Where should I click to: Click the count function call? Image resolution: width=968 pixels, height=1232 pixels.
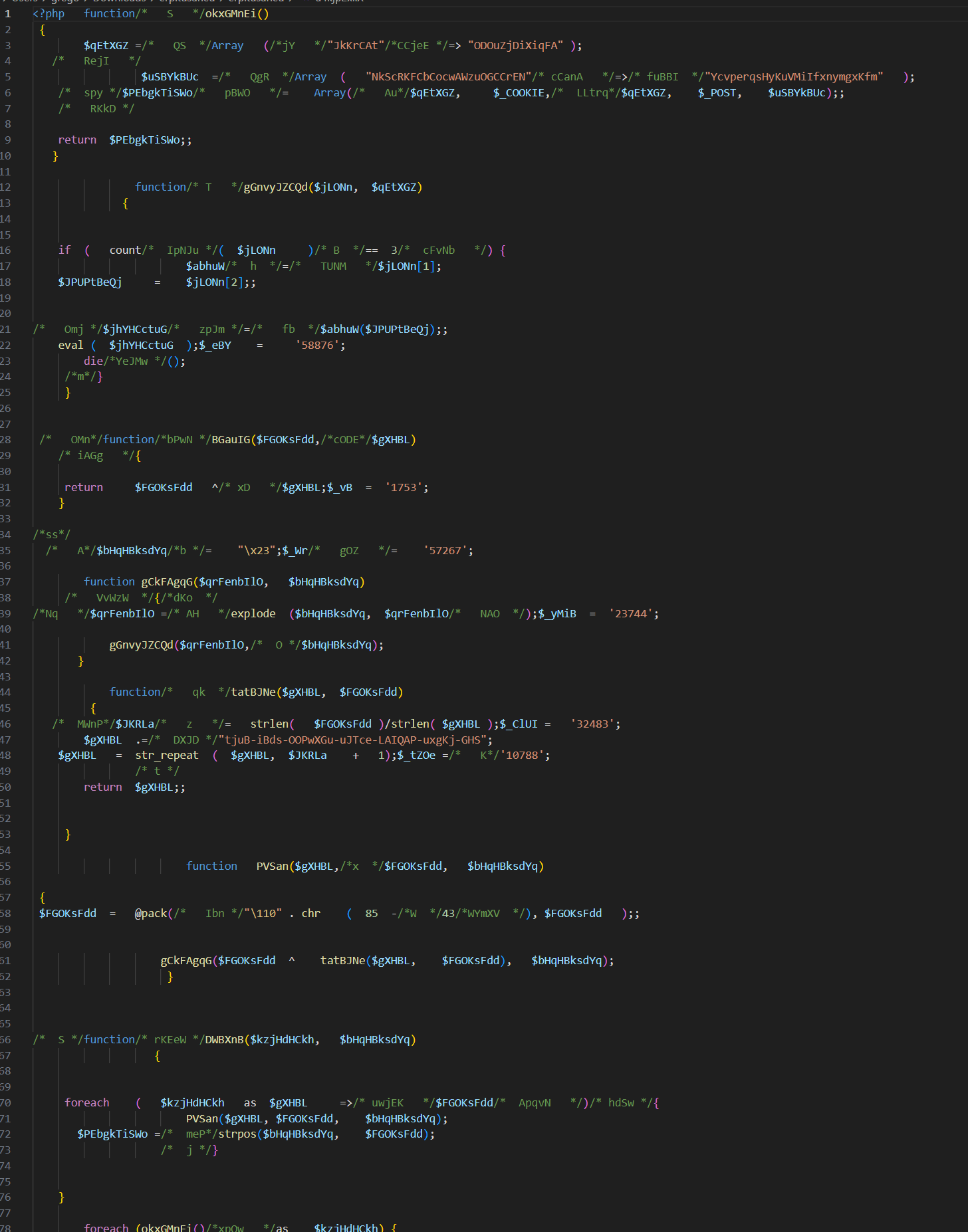point(125,250)
